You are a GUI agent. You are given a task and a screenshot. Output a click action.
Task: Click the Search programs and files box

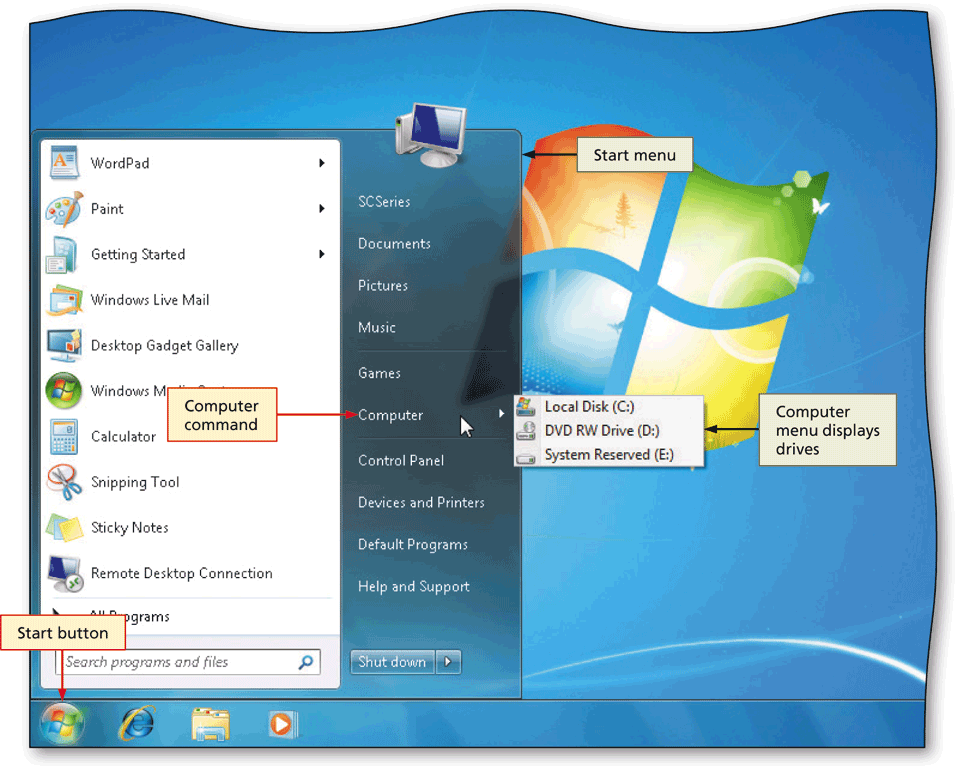click(188, 662)
